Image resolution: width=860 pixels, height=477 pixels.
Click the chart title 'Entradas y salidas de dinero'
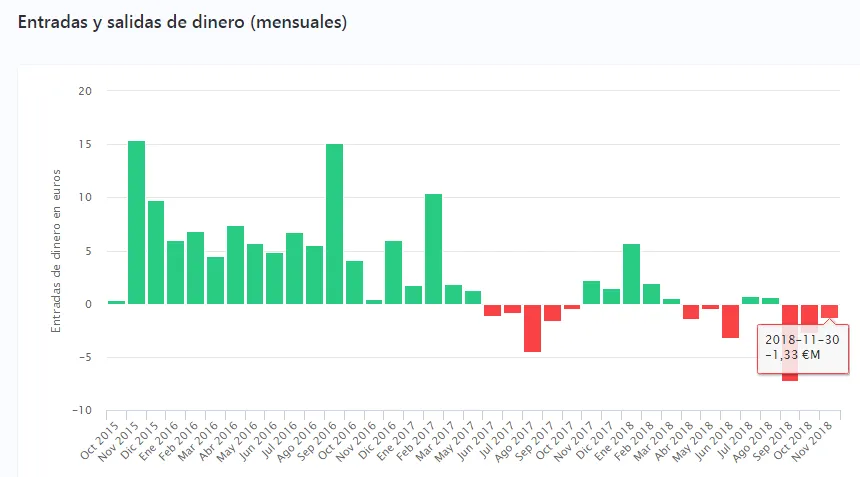pos(182,22)
